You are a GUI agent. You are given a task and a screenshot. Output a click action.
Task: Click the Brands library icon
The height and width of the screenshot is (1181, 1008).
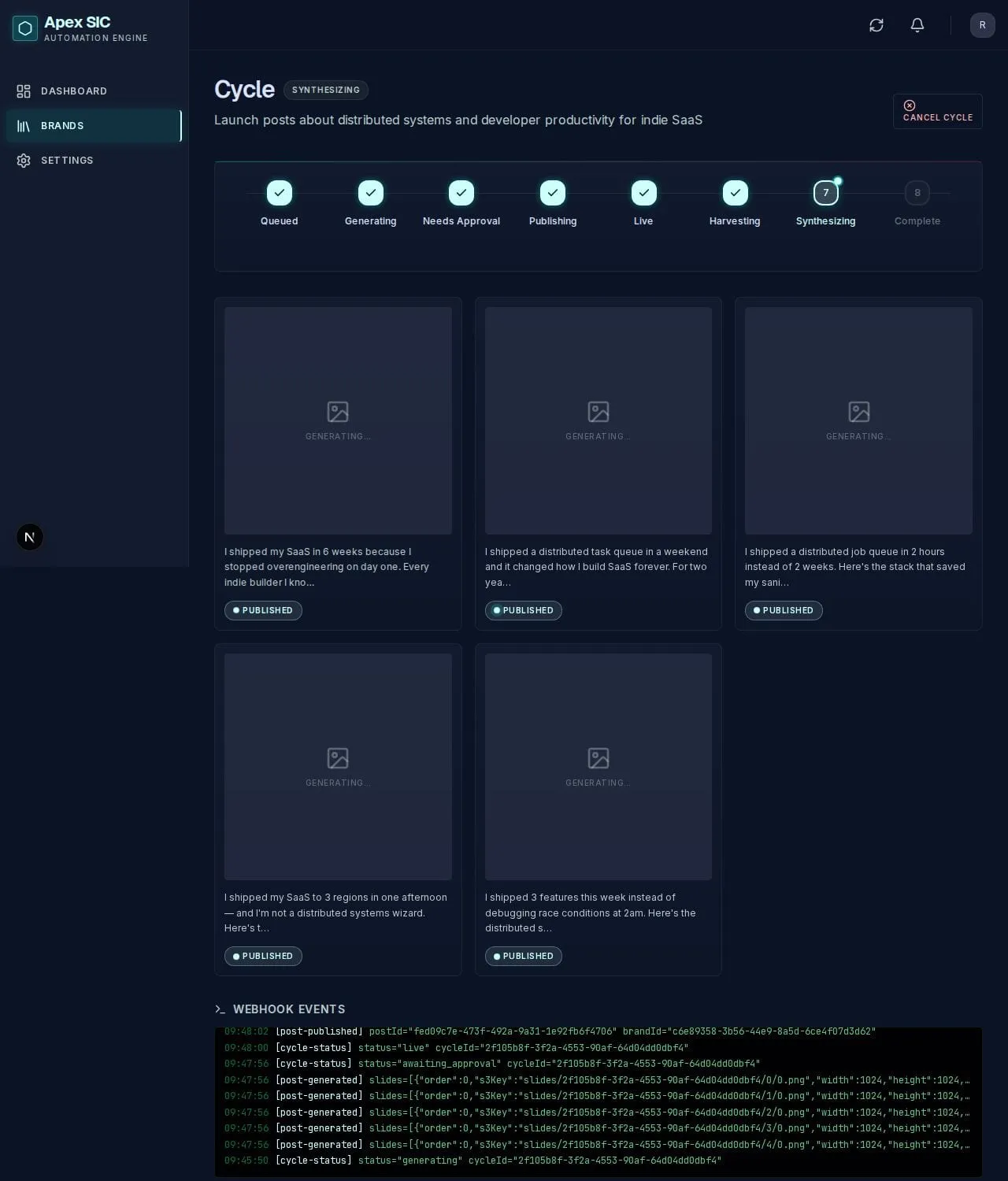[x=24, y=126]
